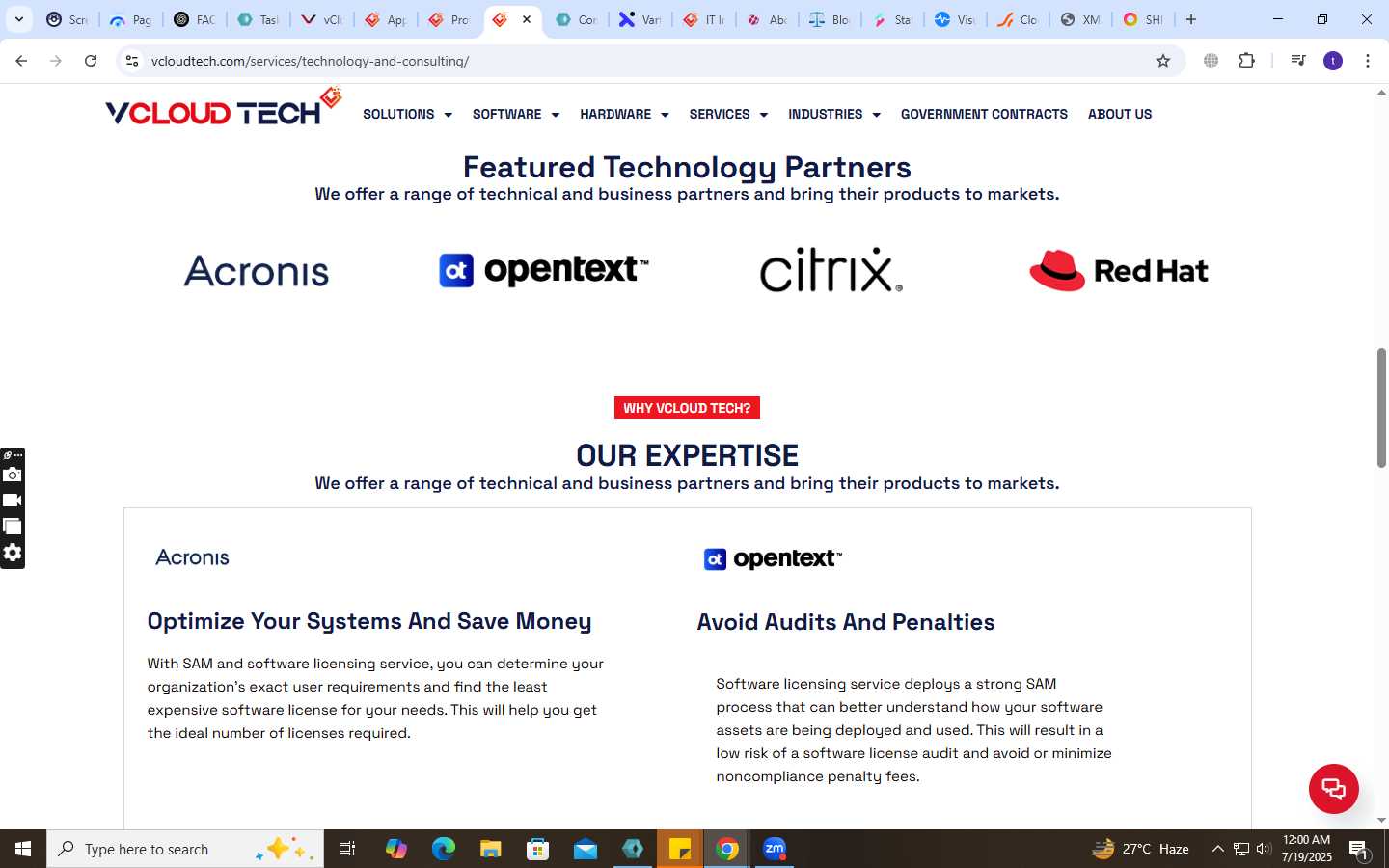Screen dimensions: 1389x868
Task: Go forward to the next page
Action: click(x=56, y=61)
